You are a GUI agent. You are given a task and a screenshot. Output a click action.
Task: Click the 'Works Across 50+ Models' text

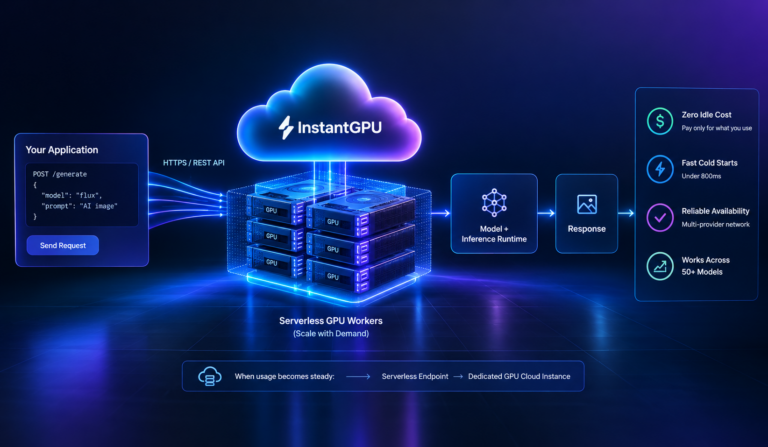(x=705, y=266)
